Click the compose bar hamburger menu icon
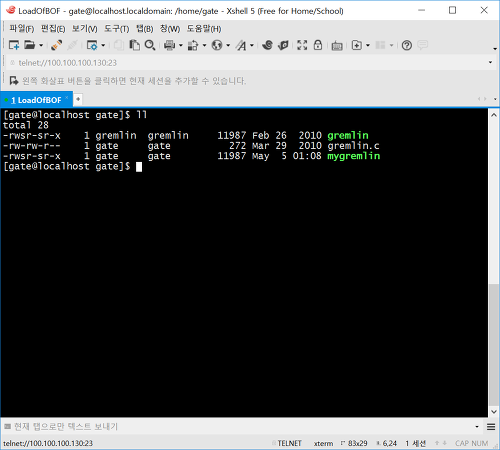This screenshot has width=500, height=450. [491, 427]
